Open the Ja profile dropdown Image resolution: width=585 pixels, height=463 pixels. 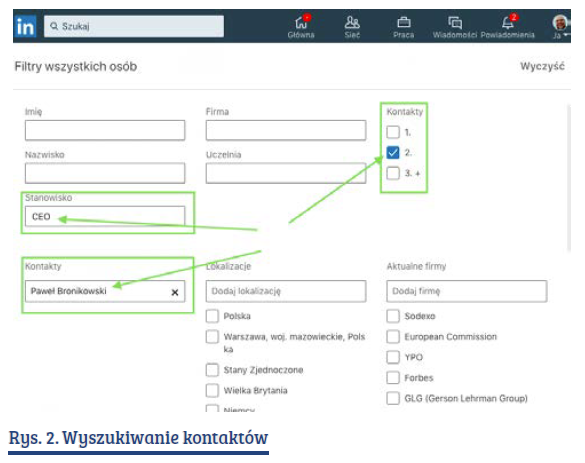pos(560,27)
